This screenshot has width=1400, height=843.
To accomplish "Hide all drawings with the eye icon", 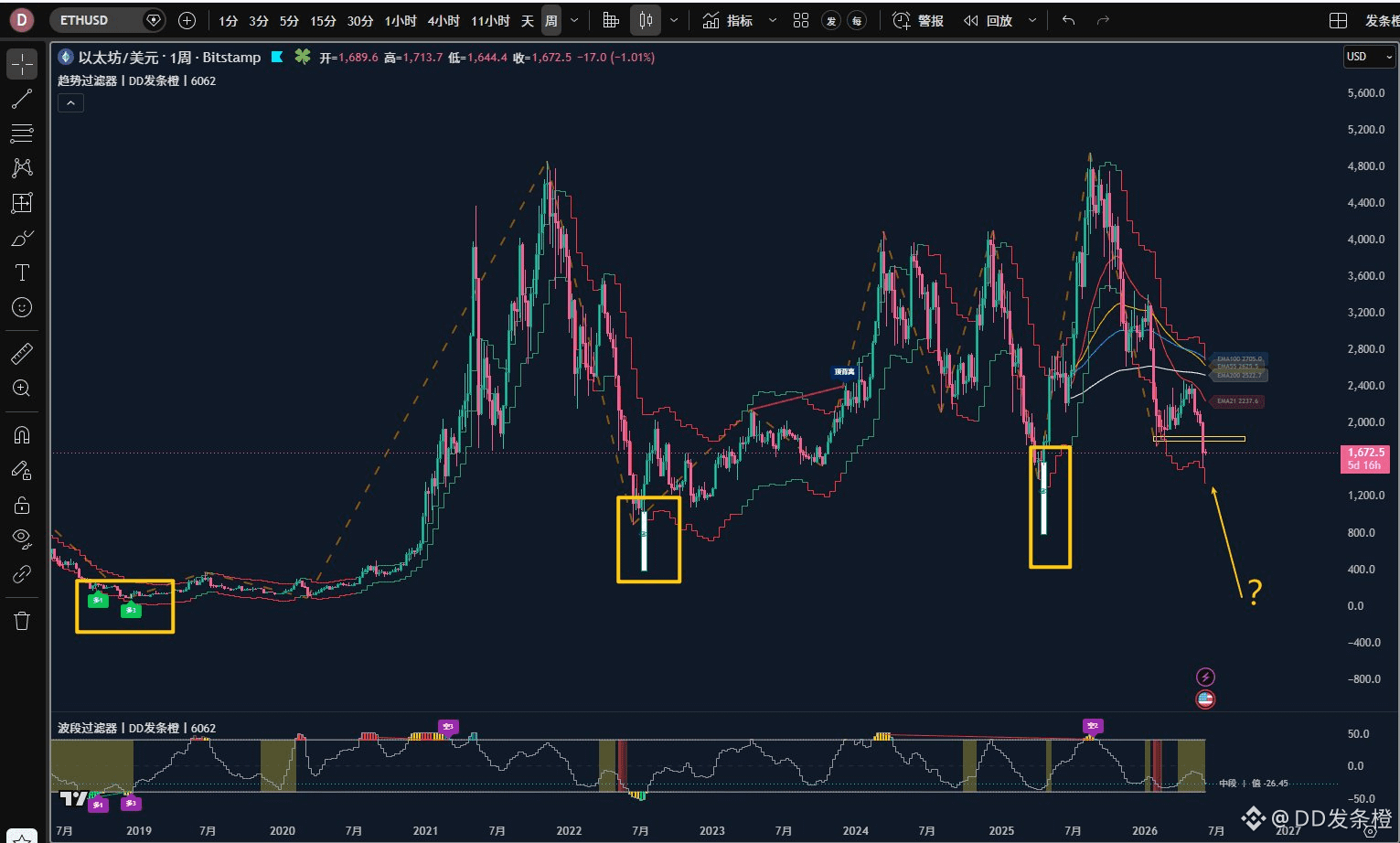I will click(22, 539).
